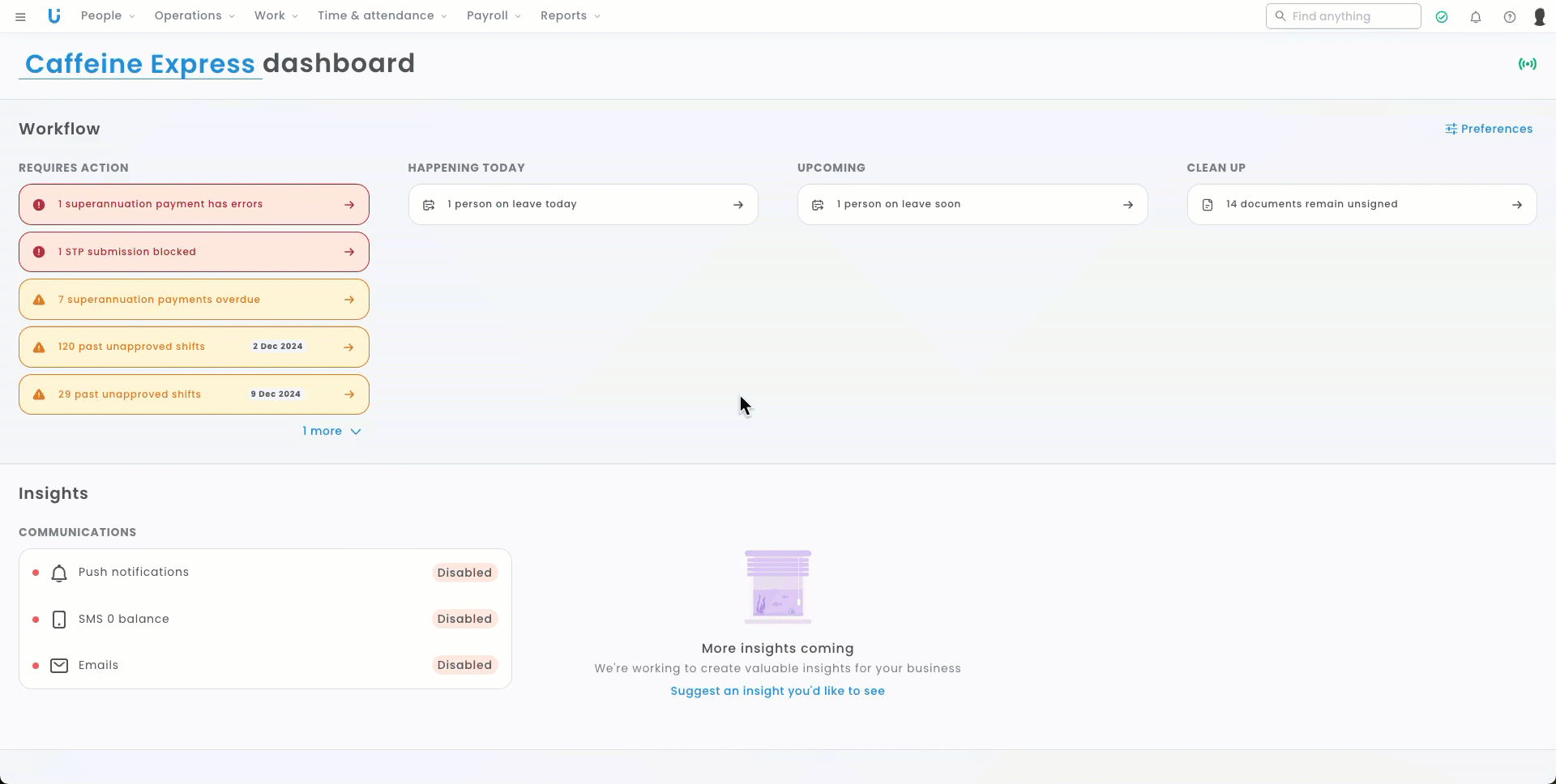This screenshot has height=784, width=1556.
Task: Expand the People dropdown menu
Action: pos(108,16)
